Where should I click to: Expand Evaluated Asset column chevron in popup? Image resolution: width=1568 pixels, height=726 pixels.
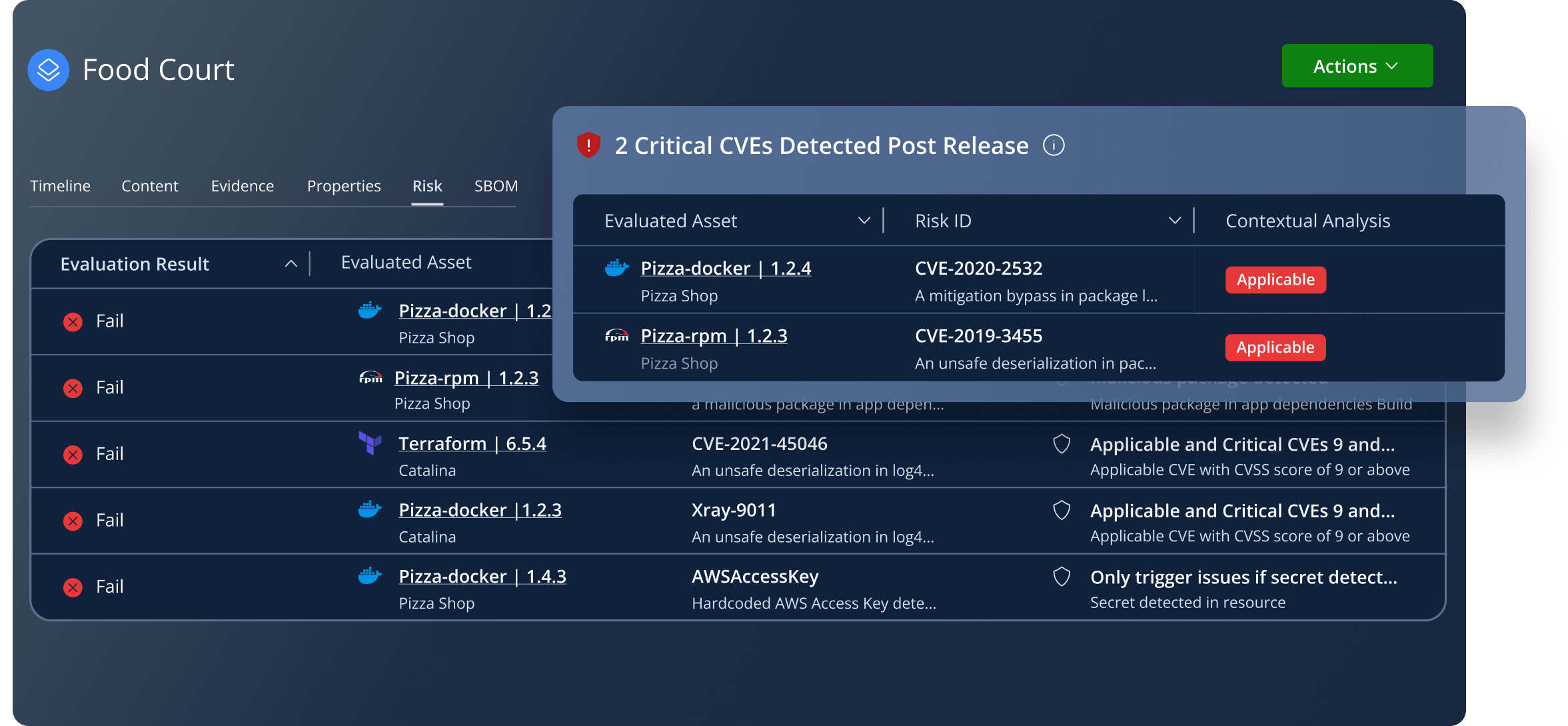pos(864,221)
